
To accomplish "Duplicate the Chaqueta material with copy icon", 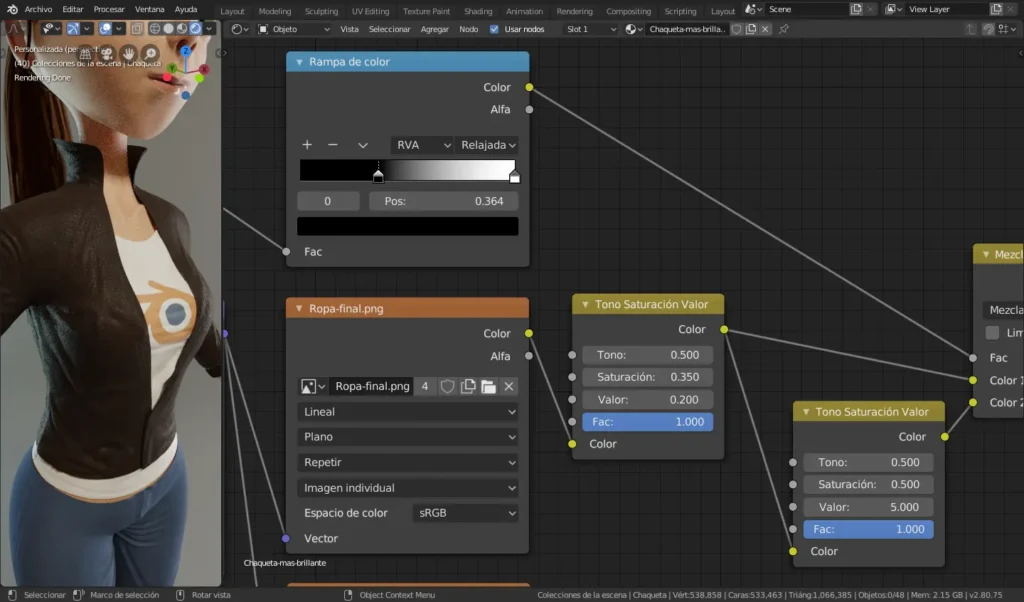I will (751, 29).
